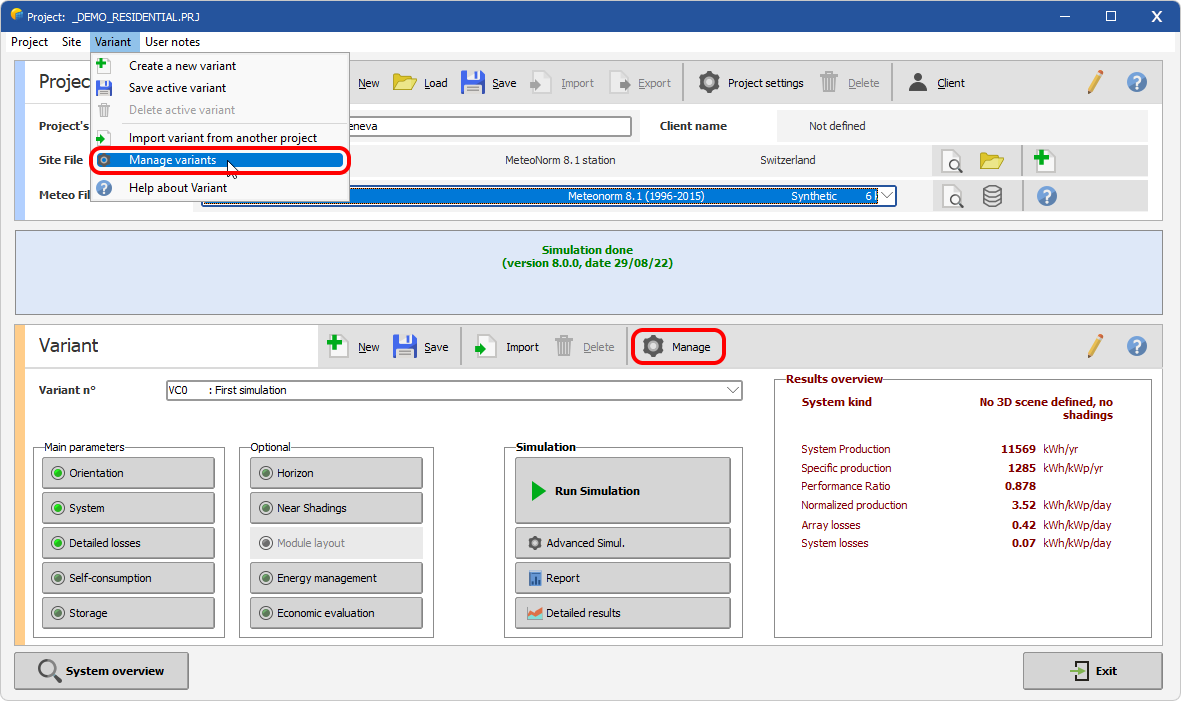Image resolution: width=1181 pixels, height=701 pixels.
Task: Open Project settings gear
Action: [709, 82]
